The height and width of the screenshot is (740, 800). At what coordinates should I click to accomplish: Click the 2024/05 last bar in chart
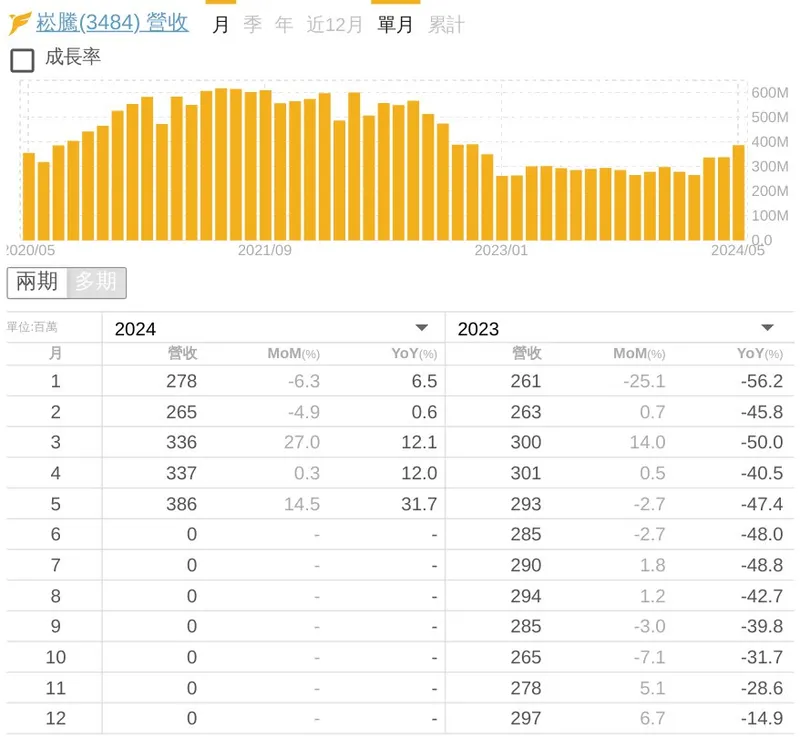click(x=738, y=192)
